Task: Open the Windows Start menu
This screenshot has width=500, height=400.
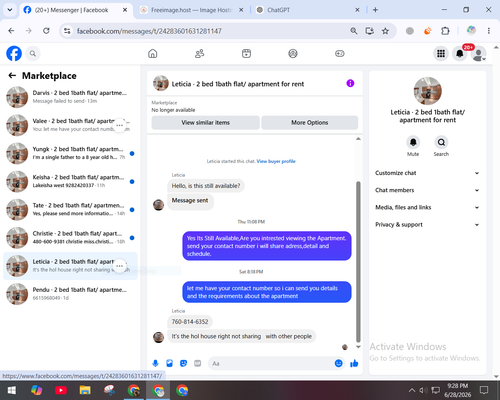Action: (12, 390)
